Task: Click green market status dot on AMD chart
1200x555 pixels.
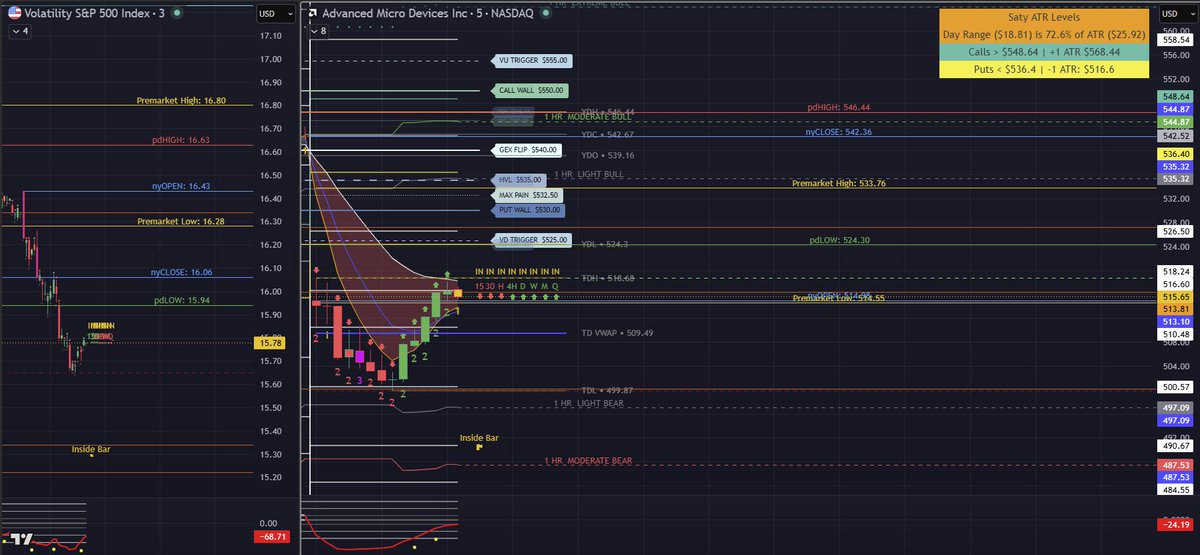Action: point(544,14)
